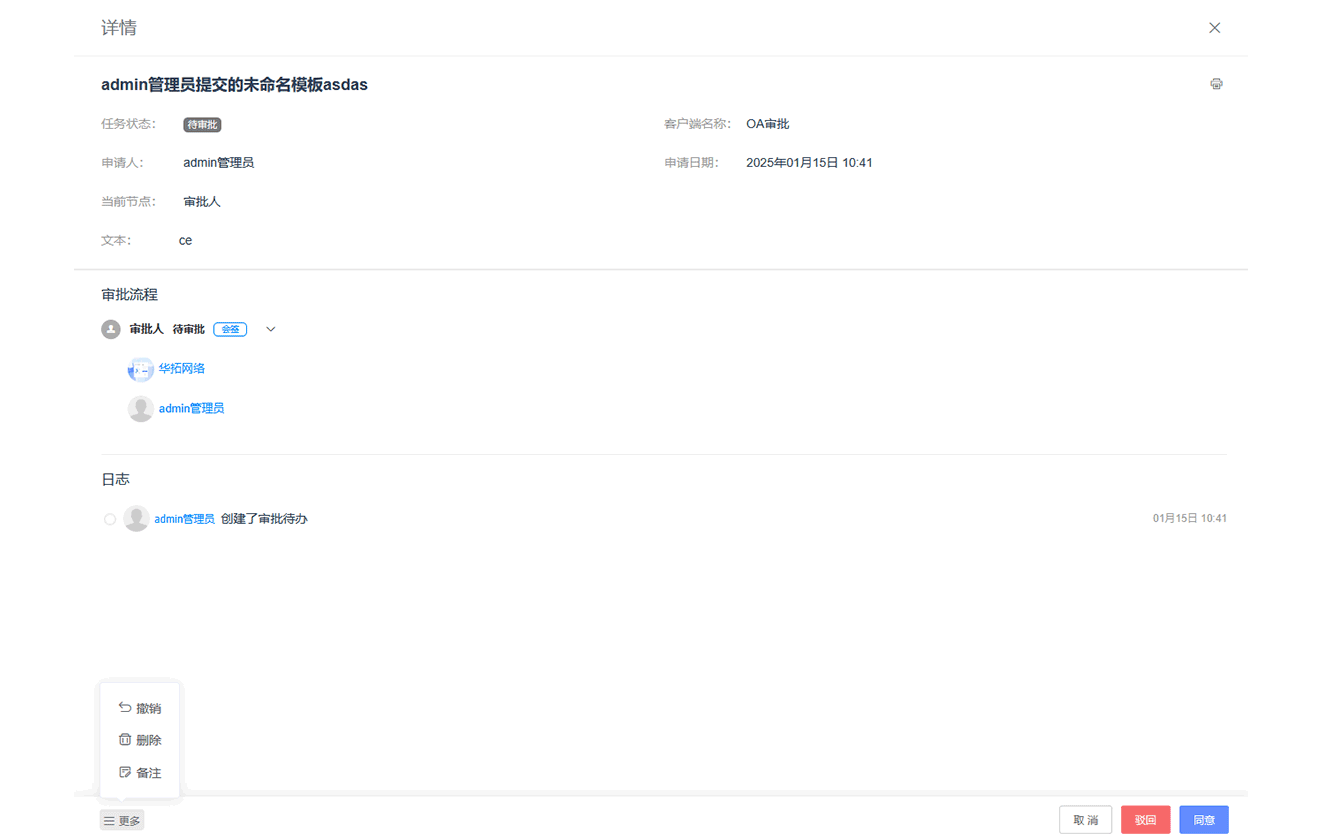Viewport: 1320px width, 840px height.
Task: Click admin管理员 avatar in approval flow
Action: (140, 408)
